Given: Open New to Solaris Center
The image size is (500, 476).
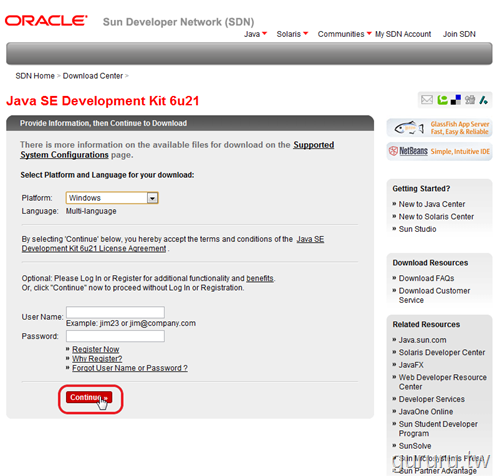Looking at the screenshot, I should coord(436,217).
